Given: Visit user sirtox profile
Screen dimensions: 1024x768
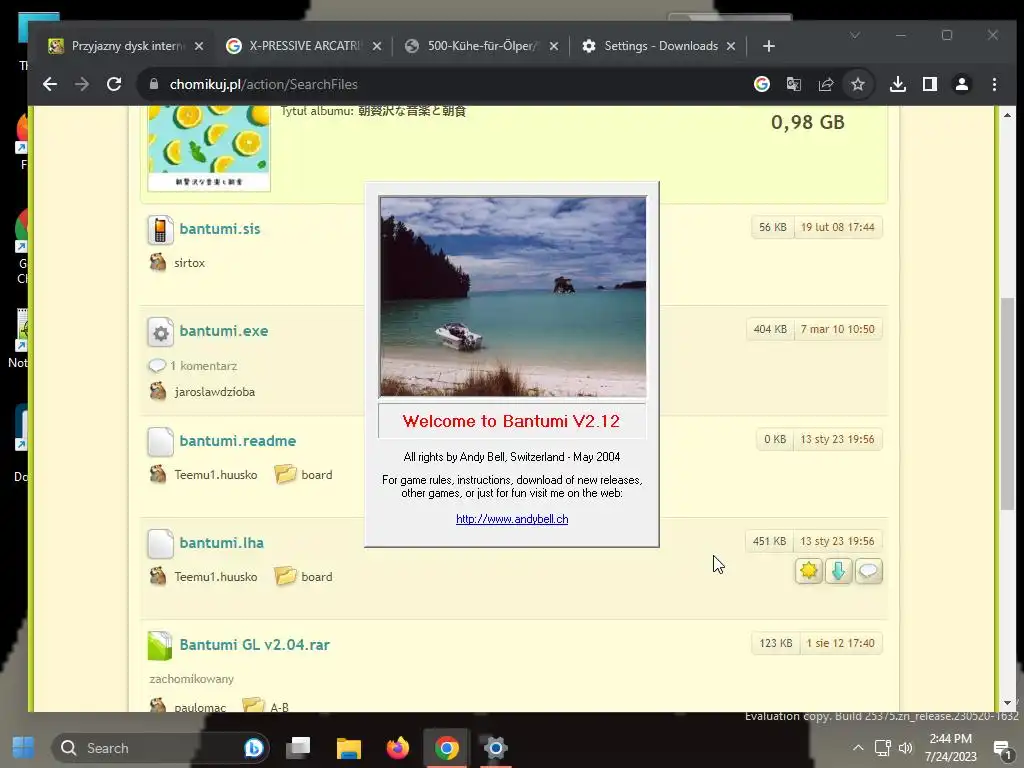Looking at the screenshot, I should [189, 263].
